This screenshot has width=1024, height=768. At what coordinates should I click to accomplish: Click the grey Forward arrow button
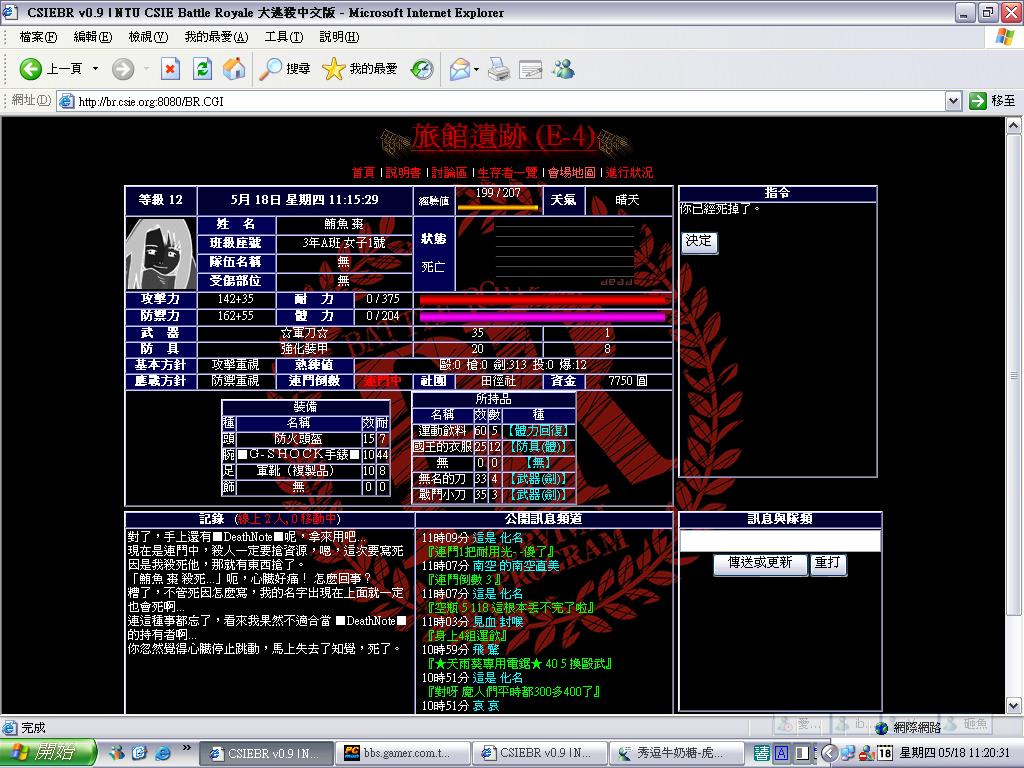(122, 69)
